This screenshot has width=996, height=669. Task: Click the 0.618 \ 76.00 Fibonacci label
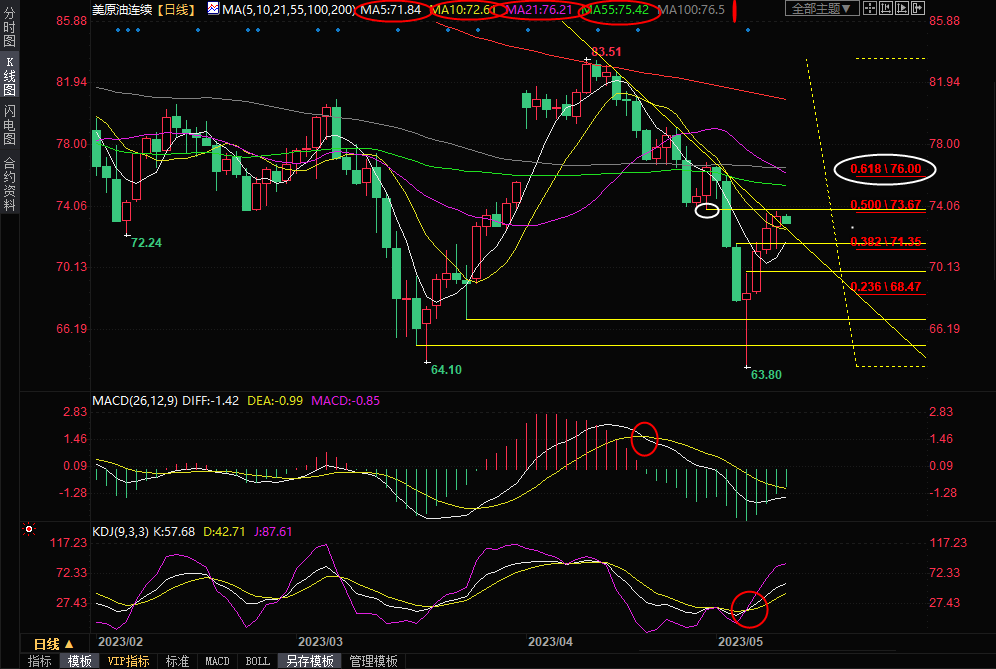pos(885,169)
